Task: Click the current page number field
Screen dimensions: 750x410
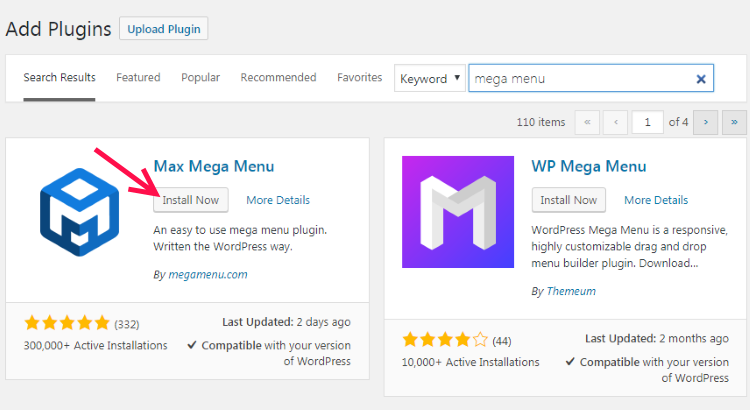Action: 648,122
